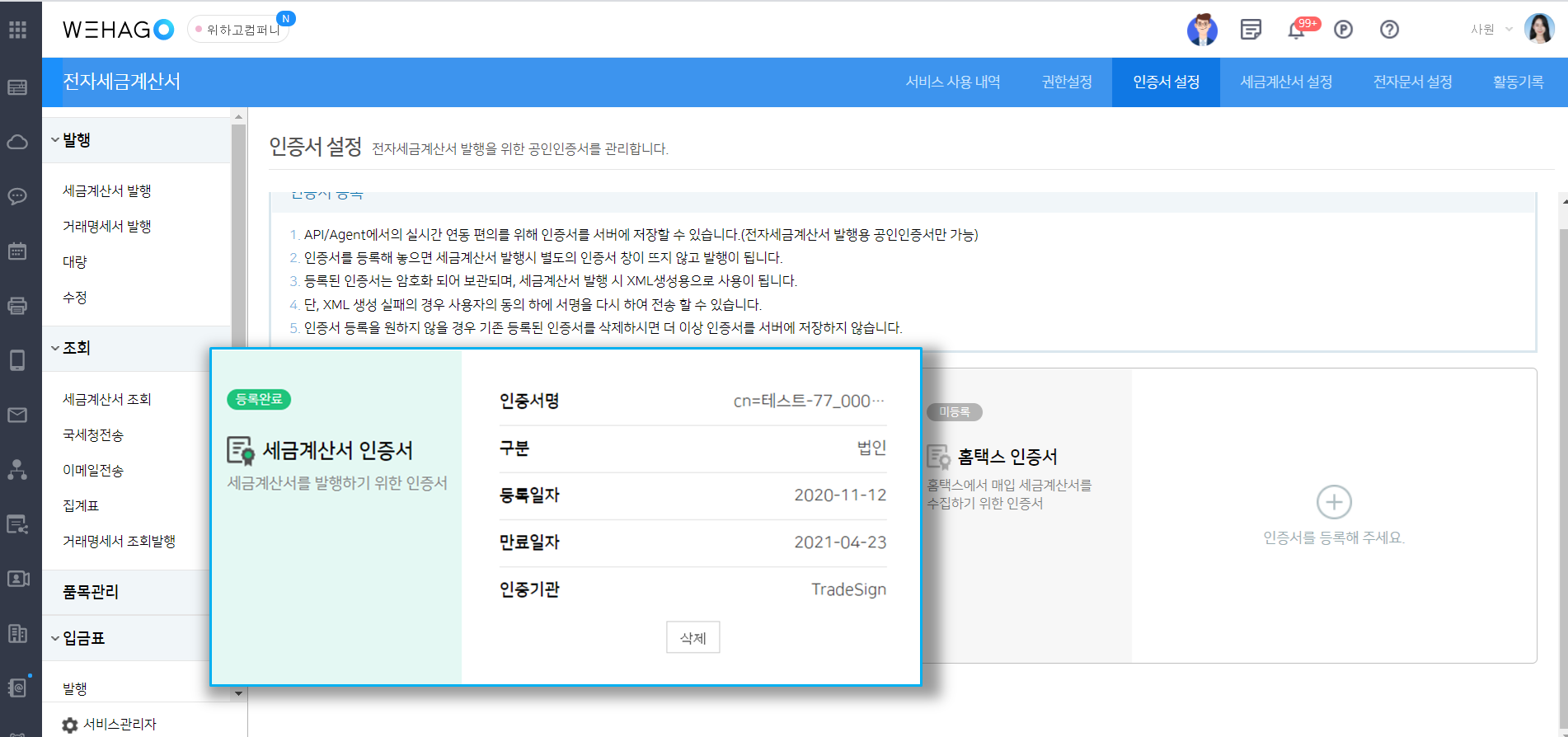Screen dimensions: 1568x737
Task: Click the 2021-04-23 expiration date
Action: tap(840, 542)
